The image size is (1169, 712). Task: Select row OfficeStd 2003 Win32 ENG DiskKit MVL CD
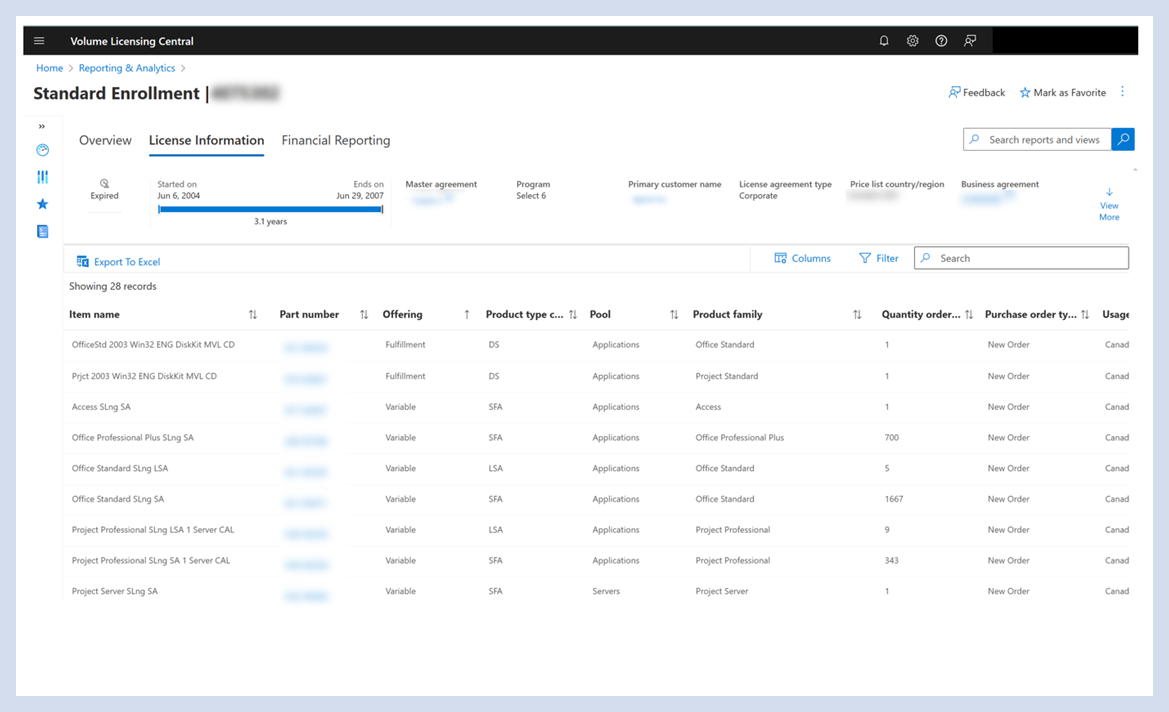596,345
